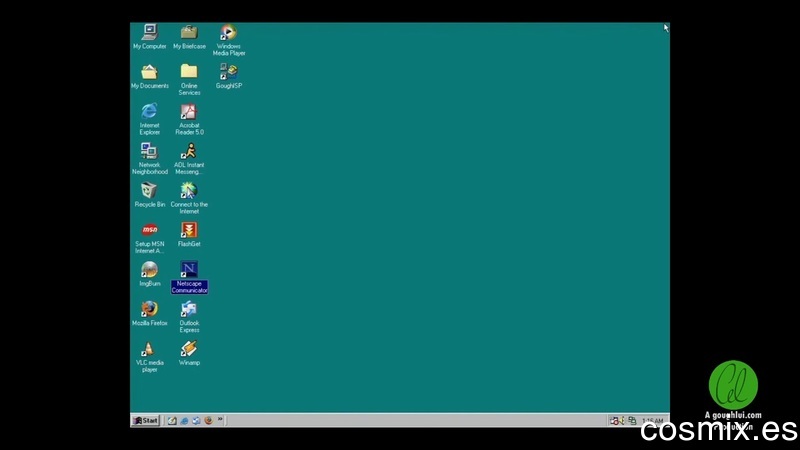
Task: Click the taskbar clock showing 1:15 AM
Action: (653, 421)
